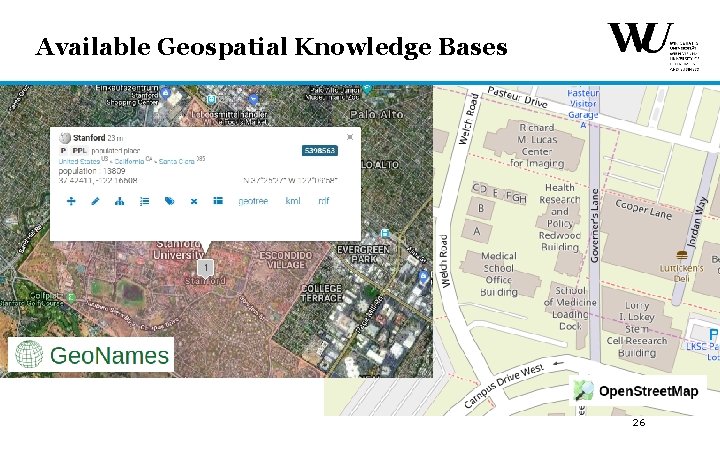Click the numbered list icon
The image size is (720, 450).
tap(145, 201)
